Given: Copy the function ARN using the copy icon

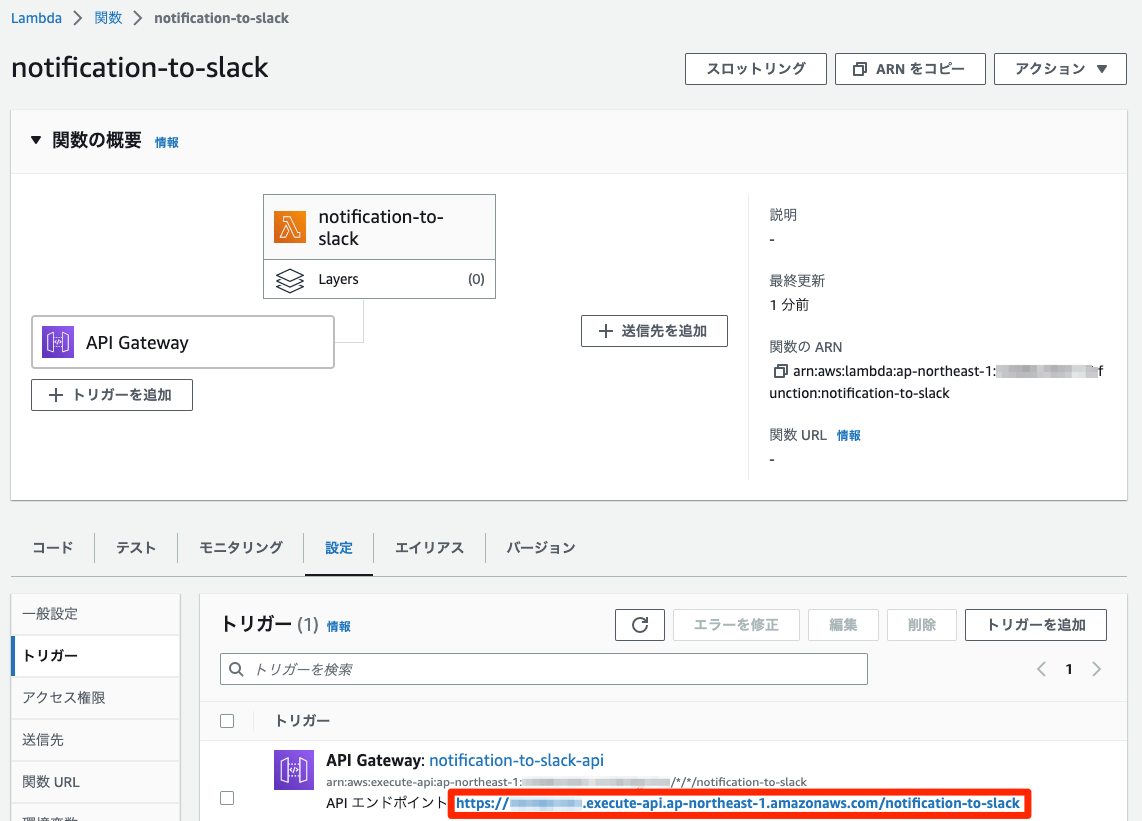Looking at the screenshot, I should click(x=780, y=372).
